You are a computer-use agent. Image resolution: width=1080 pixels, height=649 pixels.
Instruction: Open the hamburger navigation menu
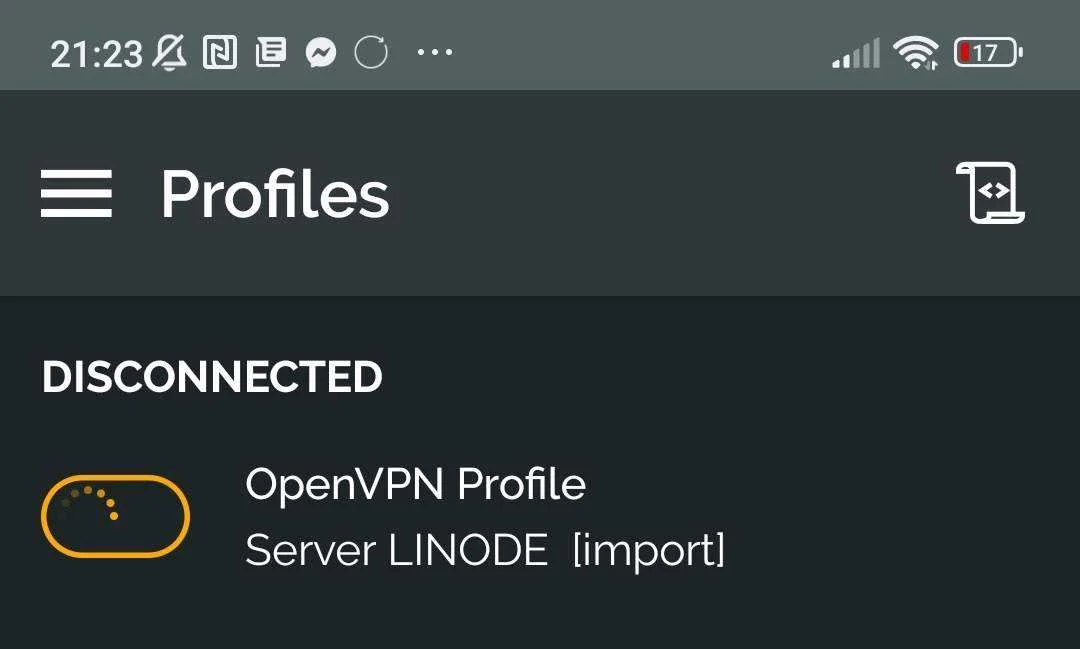[x=76, y=194]
